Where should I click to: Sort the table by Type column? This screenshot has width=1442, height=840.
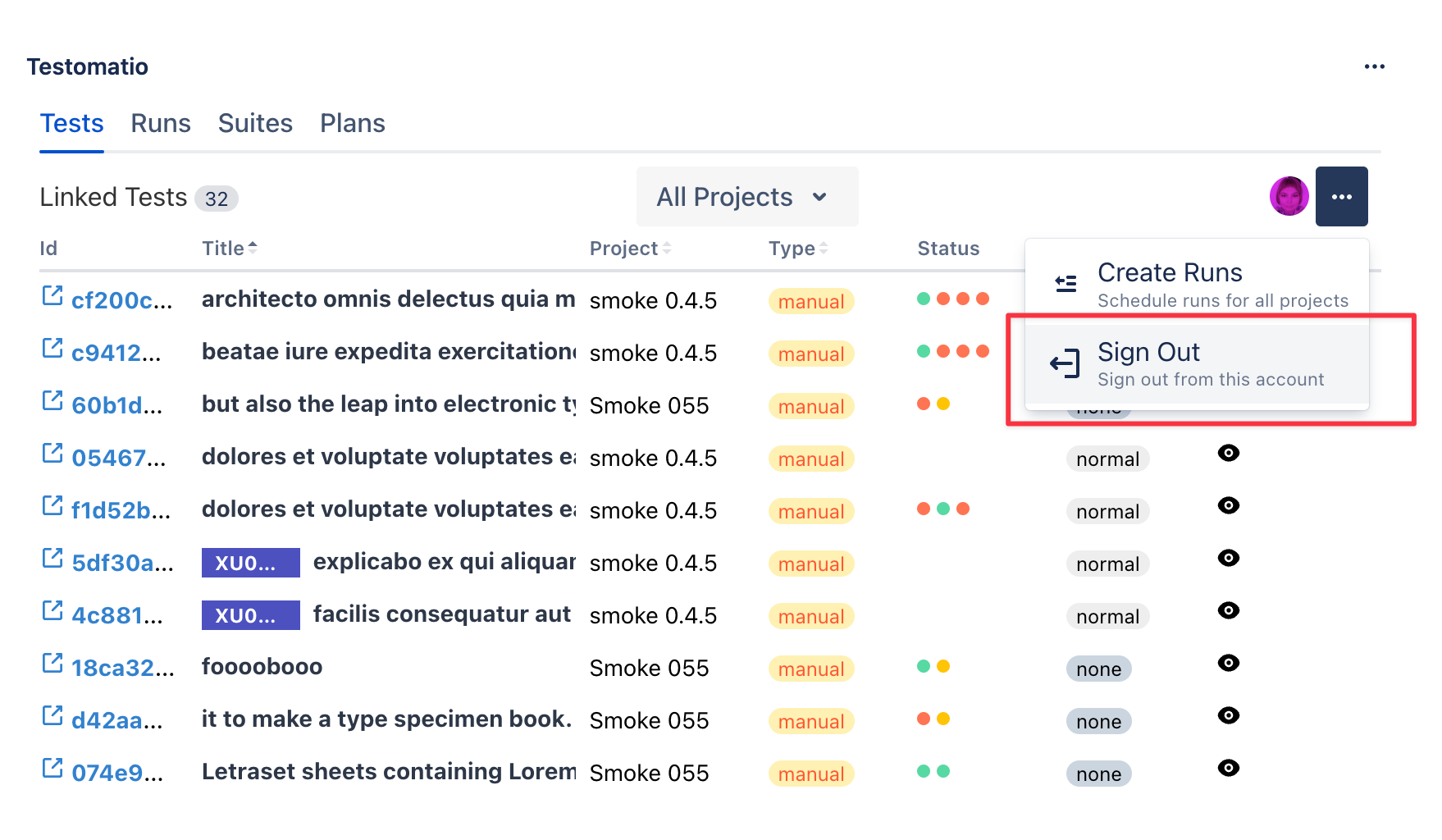(x=798, y=248)
